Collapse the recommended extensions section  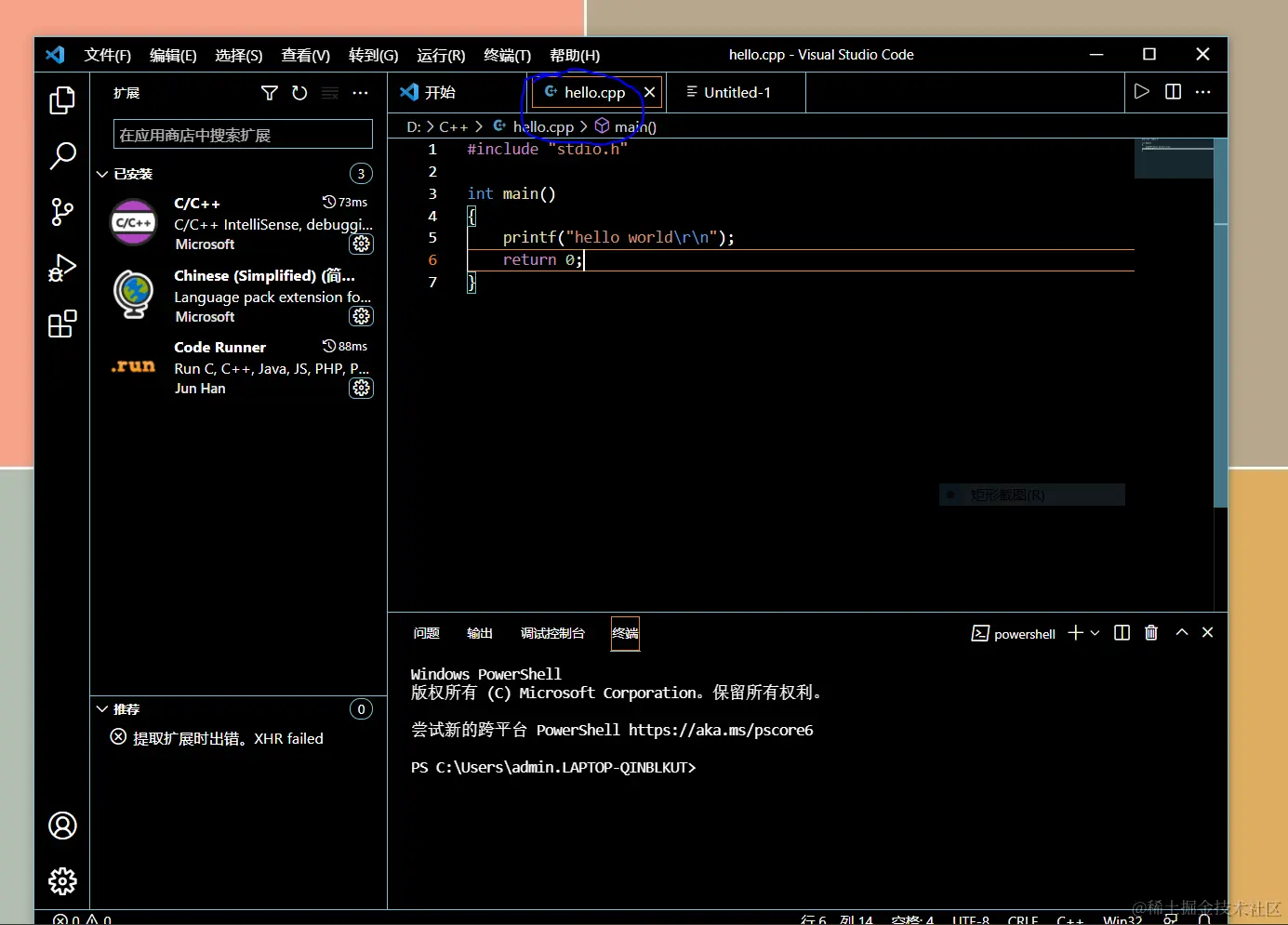pyautogui.click(x=103, y=709)
